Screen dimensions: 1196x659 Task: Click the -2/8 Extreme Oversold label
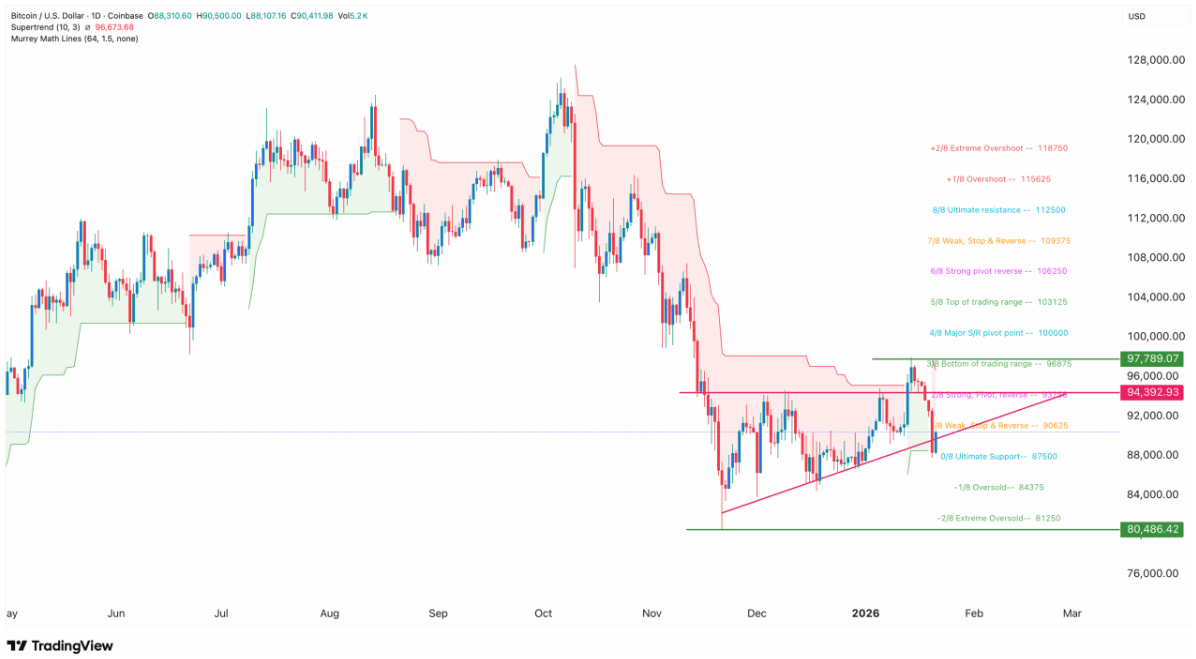[998, 518]
